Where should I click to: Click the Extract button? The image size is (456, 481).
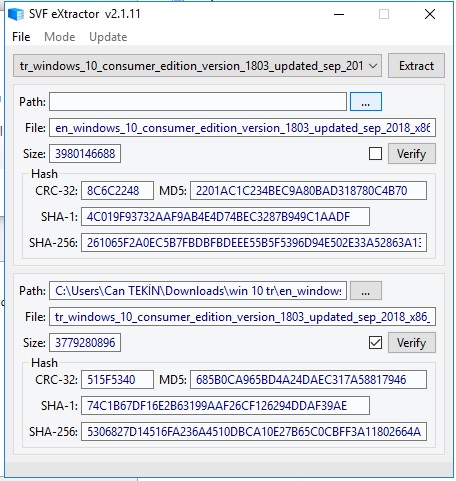click(x=416, y=66)
